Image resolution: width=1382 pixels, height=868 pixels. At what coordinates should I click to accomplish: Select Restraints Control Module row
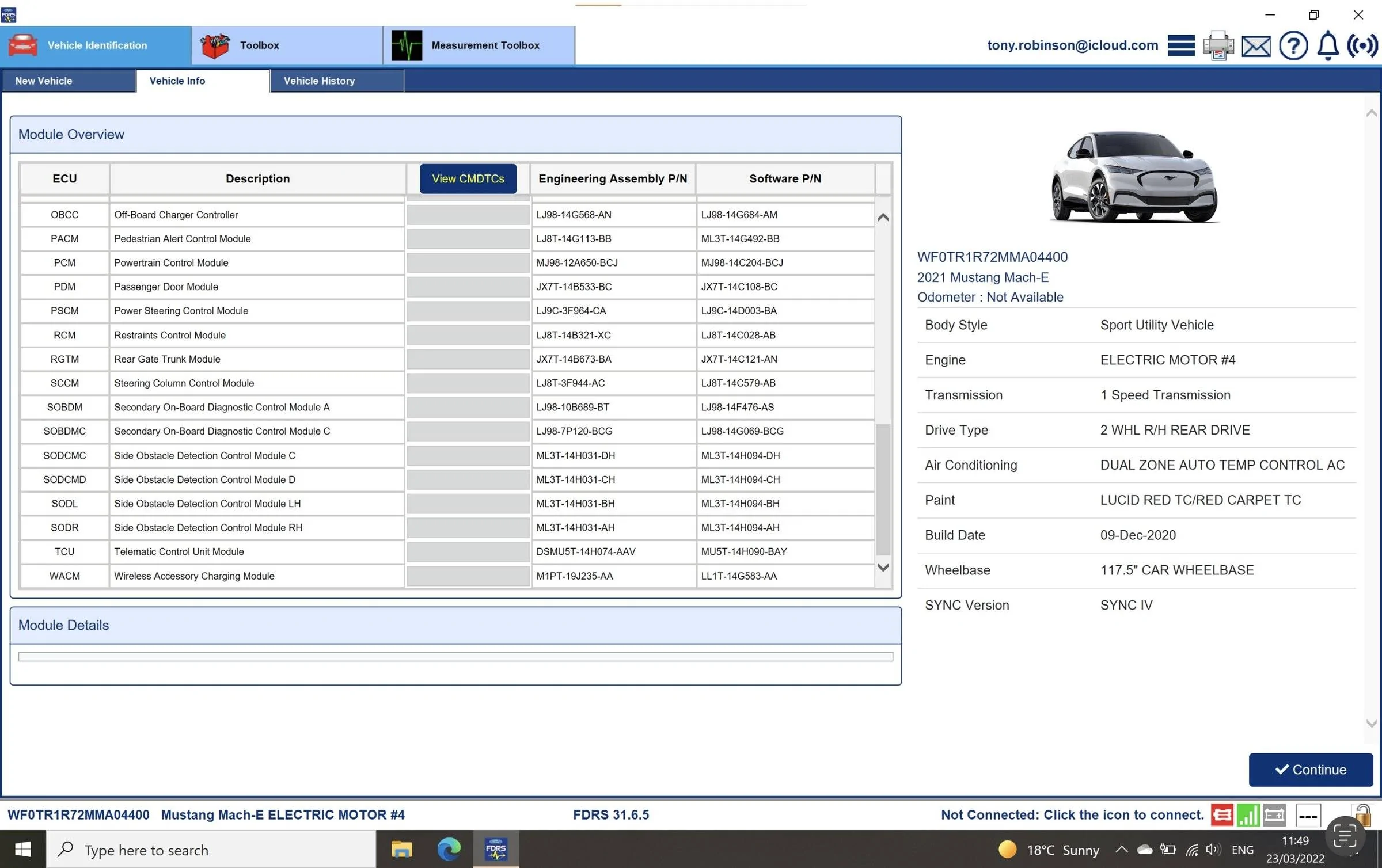[447, 335]
